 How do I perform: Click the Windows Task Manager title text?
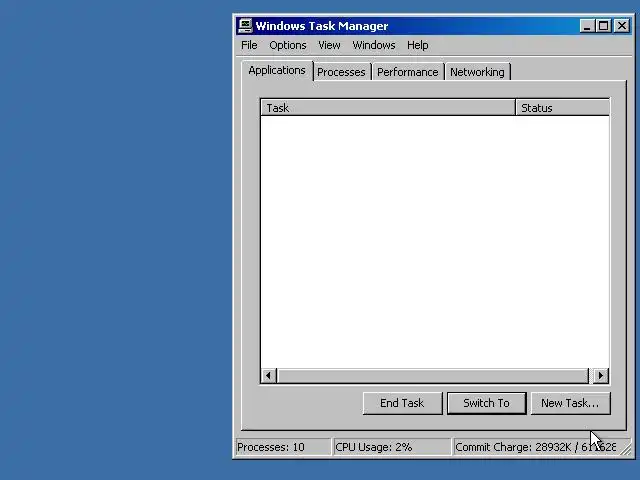click(322, 26)
